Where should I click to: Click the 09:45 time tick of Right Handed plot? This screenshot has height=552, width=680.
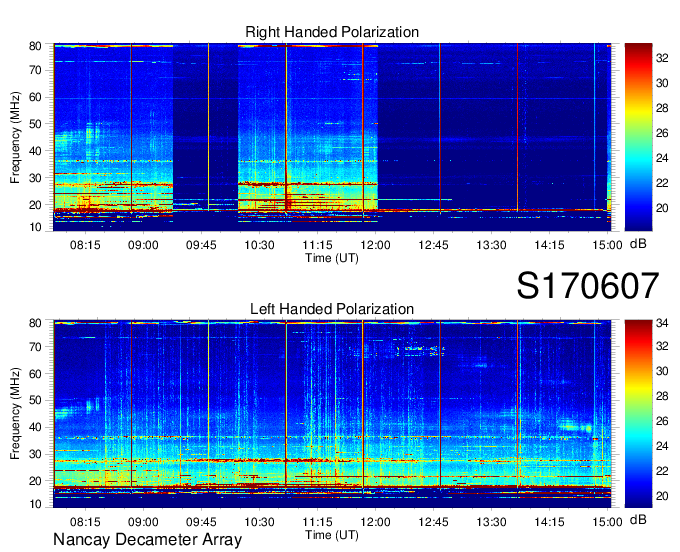[201, 245]
